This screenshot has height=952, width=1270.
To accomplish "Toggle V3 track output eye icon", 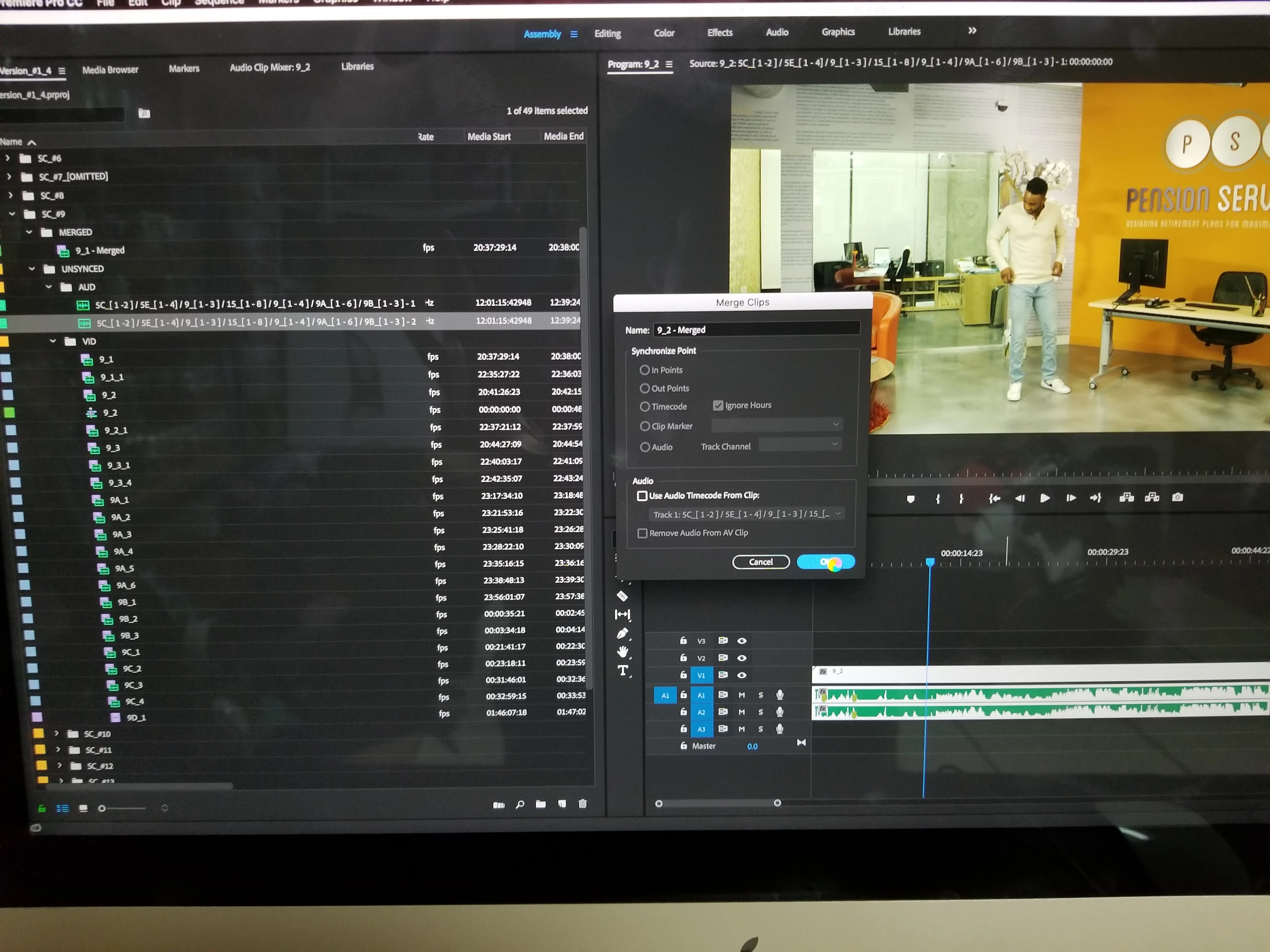I will (742, 641).
